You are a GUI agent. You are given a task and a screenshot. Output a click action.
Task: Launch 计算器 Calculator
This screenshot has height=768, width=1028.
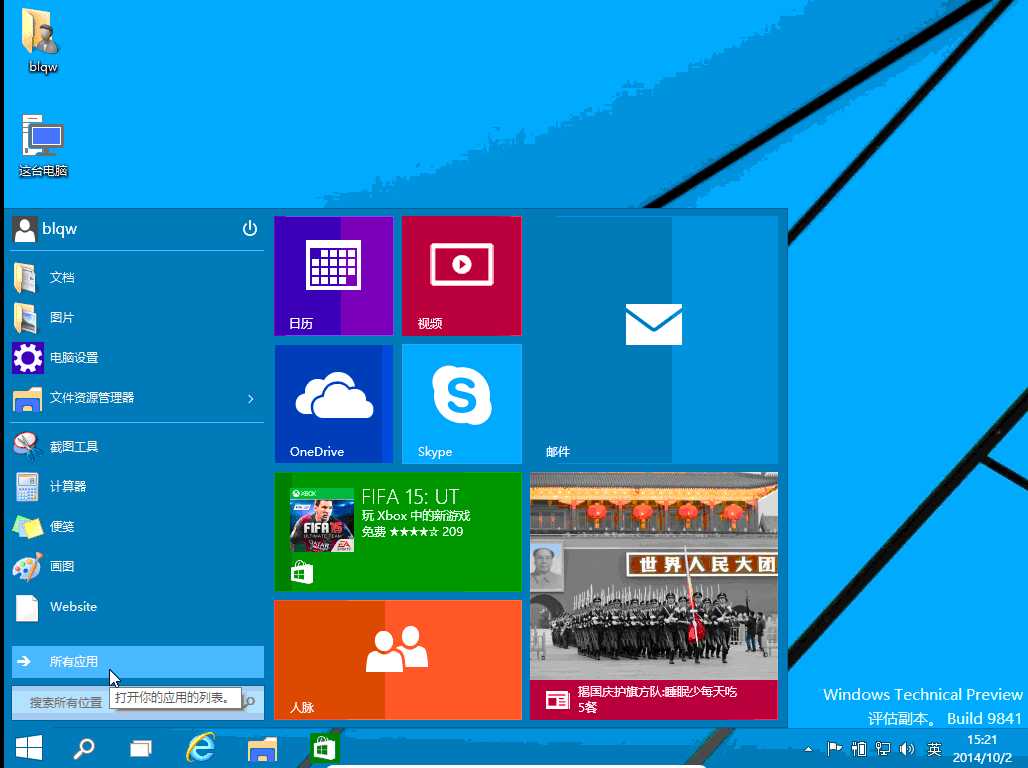[x=138, y=487]
